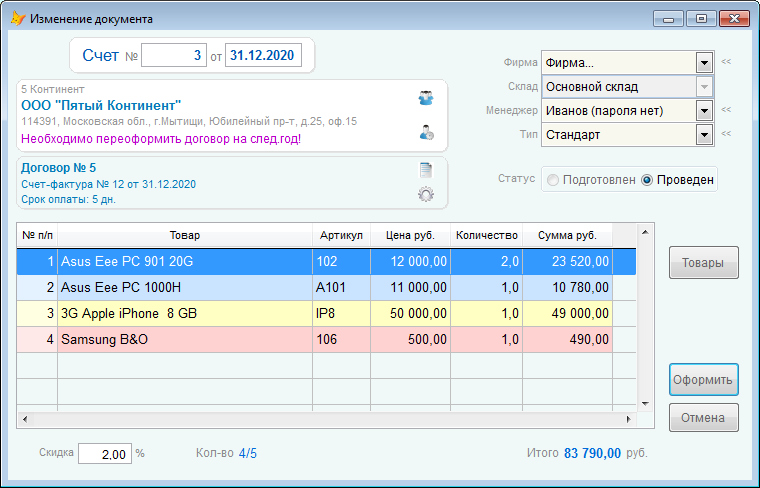Select the Подготовлен status radio button

[553, 180]
